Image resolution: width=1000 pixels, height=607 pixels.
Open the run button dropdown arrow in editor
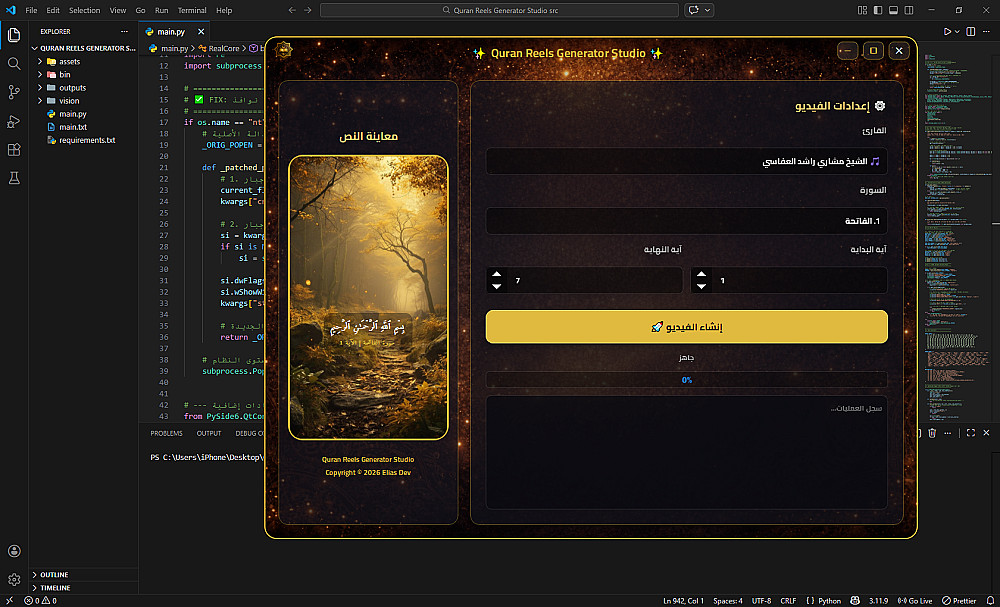tap(957, 31)
